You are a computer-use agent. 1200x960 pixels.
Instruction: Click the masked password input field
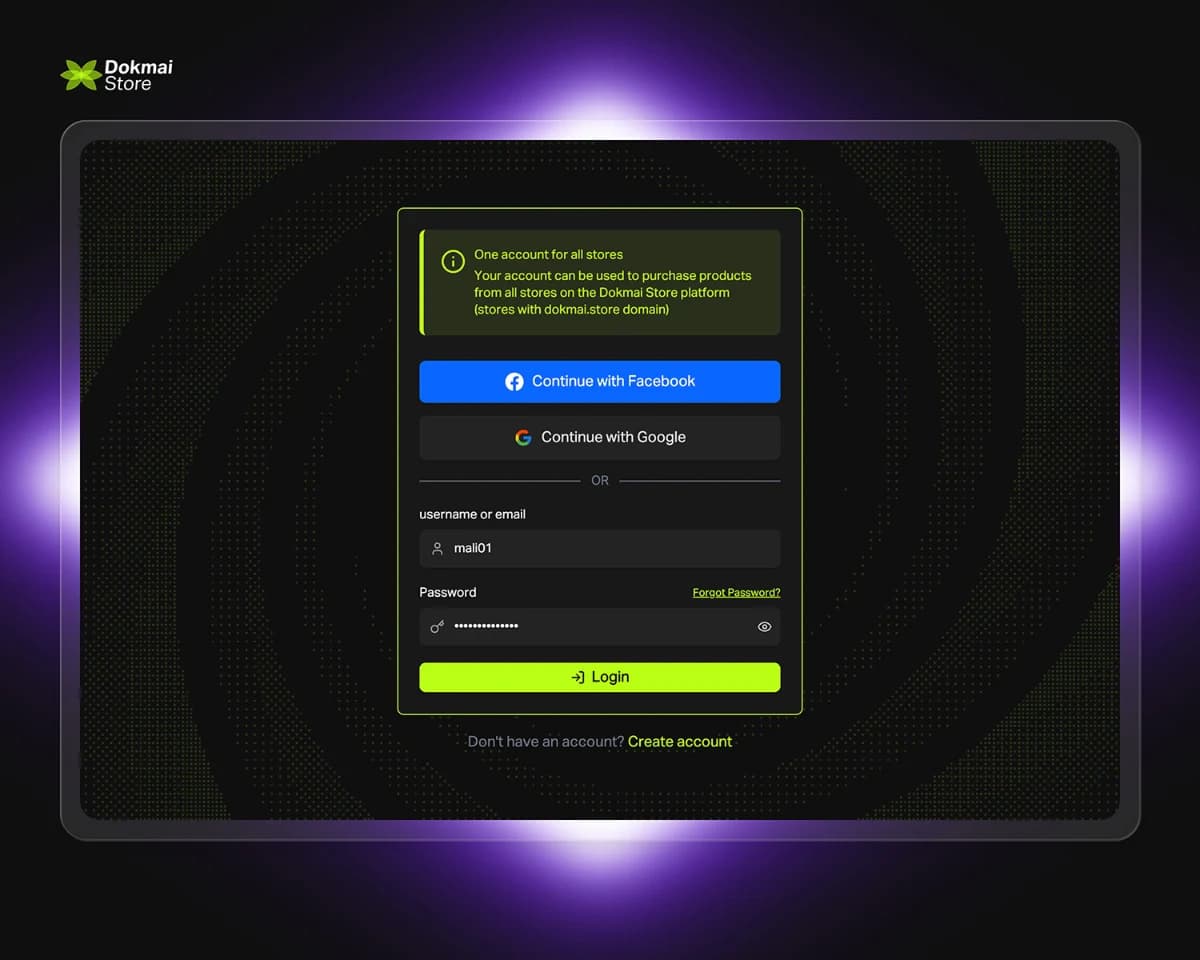599,627
